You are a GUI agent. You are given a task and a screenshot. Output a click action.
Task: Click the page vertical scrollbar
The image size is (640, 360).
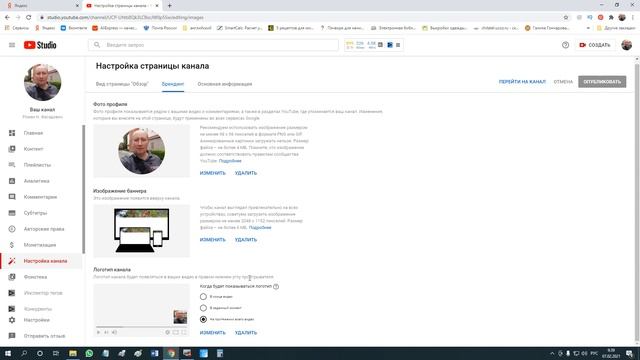click(637, 202)
